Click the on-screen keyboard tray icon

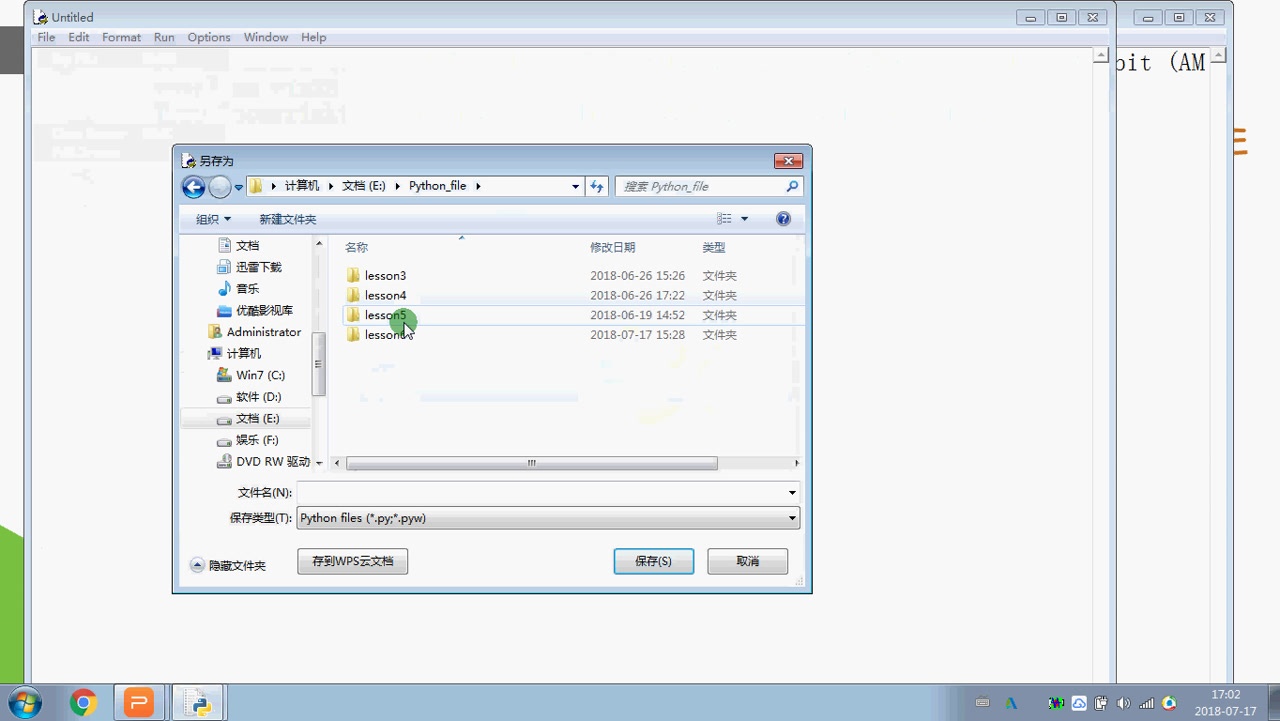(x=982, y=702)
